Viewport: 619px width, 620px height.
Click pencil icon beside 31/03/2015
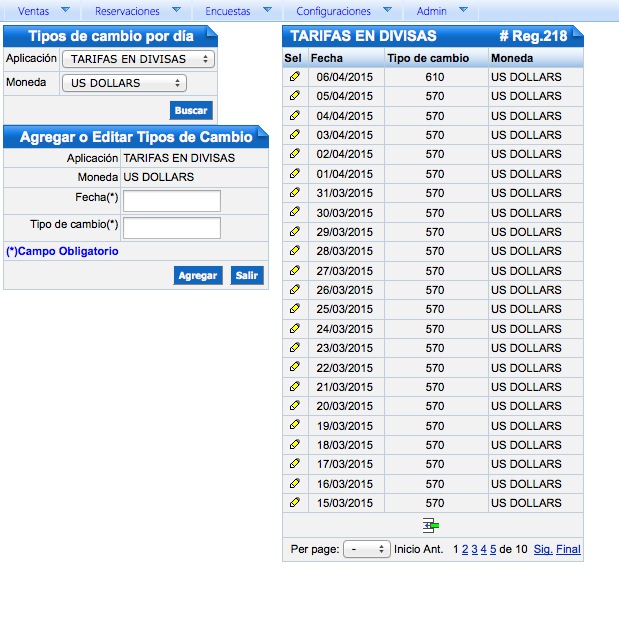point(294,193)
